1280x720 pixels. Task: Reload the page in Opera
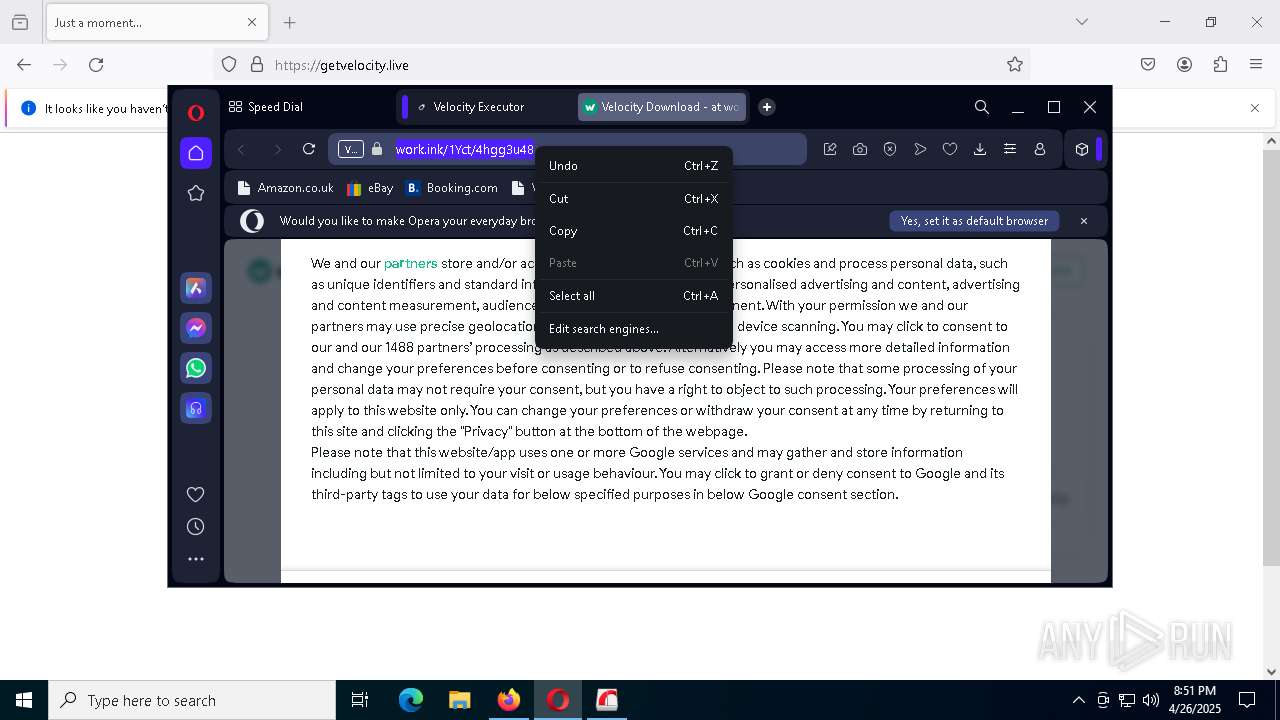click(x=309, y=149)
